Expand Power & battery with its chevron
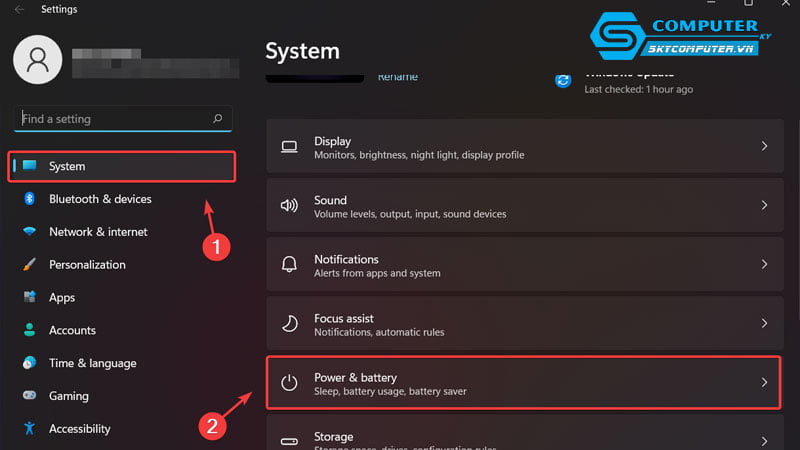 [x=764, y=382]
